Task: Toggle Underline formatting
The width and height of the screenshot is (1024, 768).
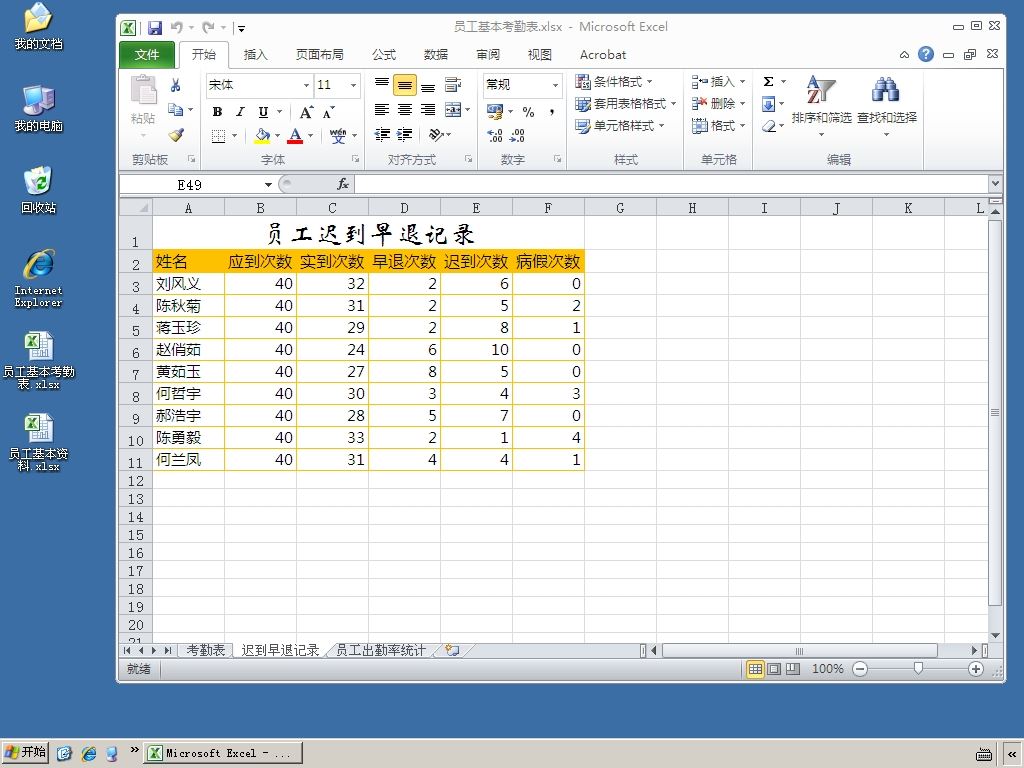Action: tap(263, 112)
